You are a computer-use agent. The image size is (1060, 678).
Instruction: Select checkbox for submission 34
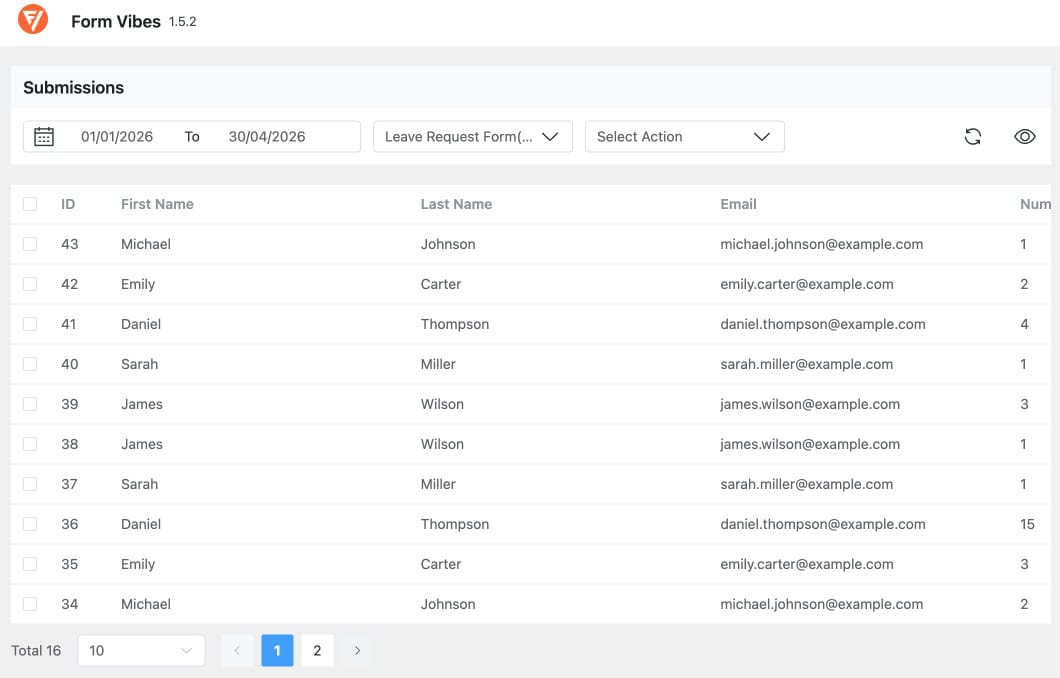point(30,604)
